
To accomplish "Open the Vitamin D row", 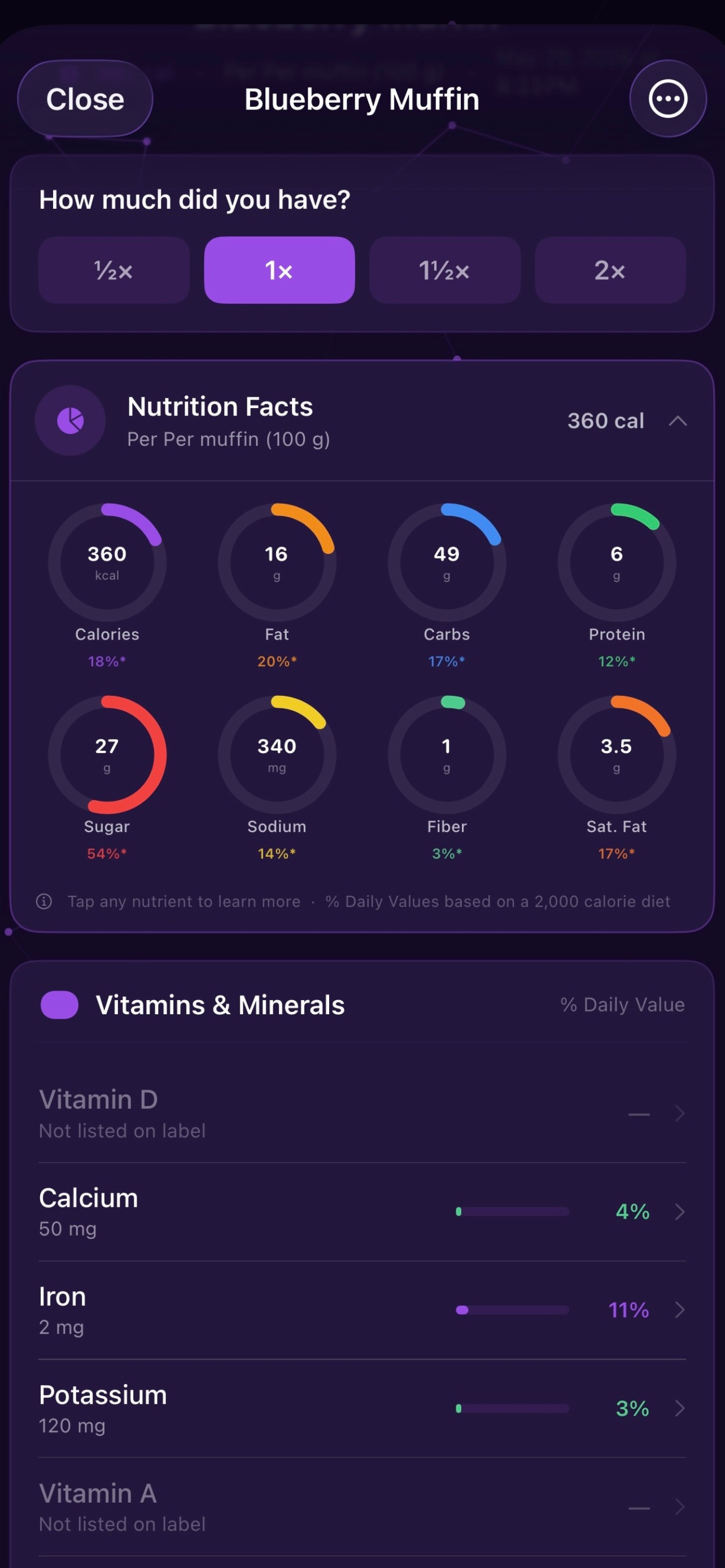I will pyautogui.click(x=362, y=1113).
